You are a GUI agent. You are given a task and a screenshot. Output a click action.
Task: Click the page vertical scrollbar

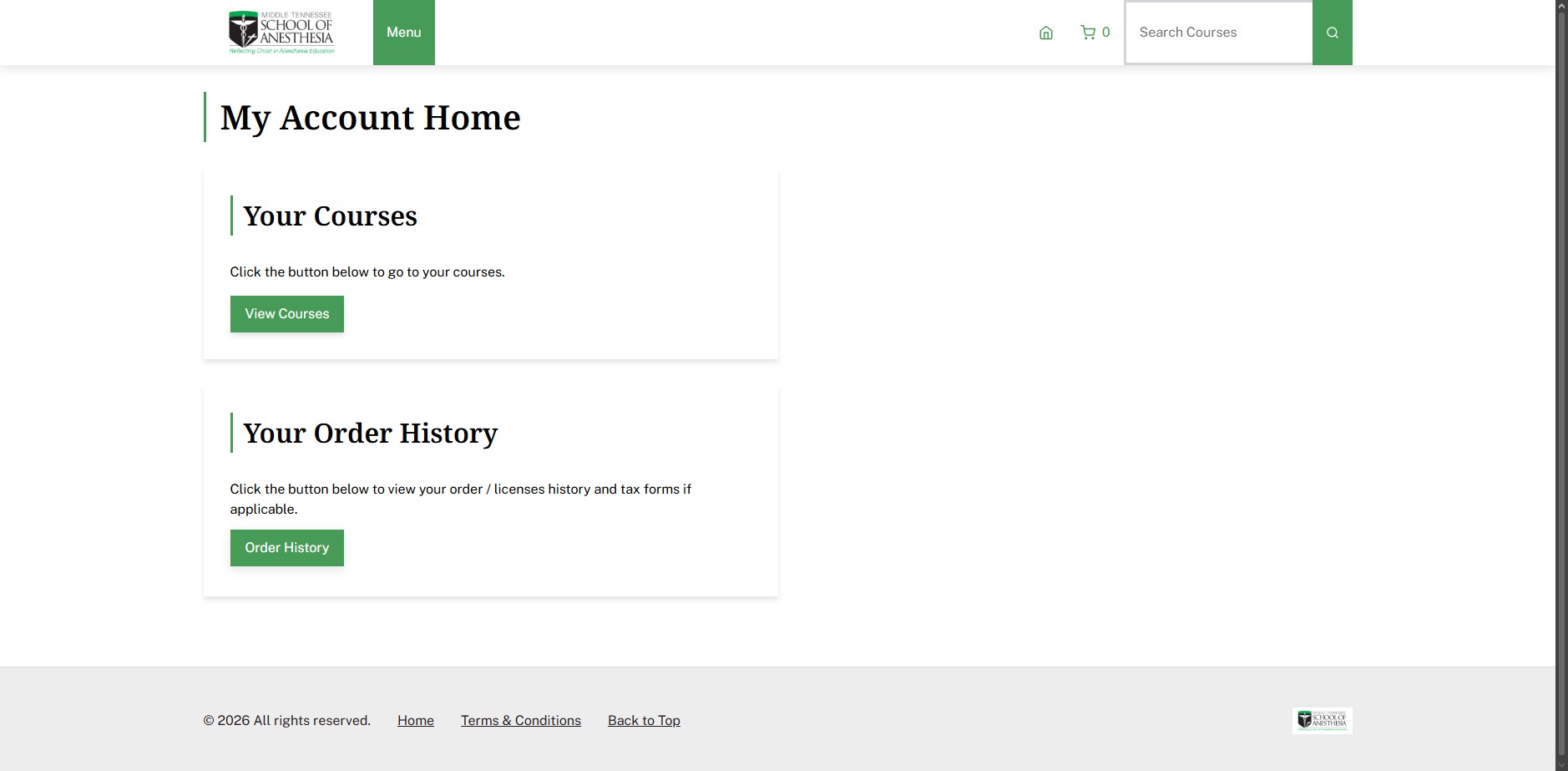(1561, 385)
